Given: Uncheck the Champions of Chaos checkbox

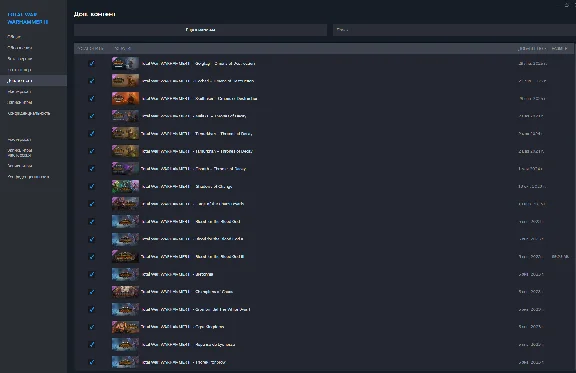Looking at the screenshot, I should pyautogui.click(x=92, y=292).
